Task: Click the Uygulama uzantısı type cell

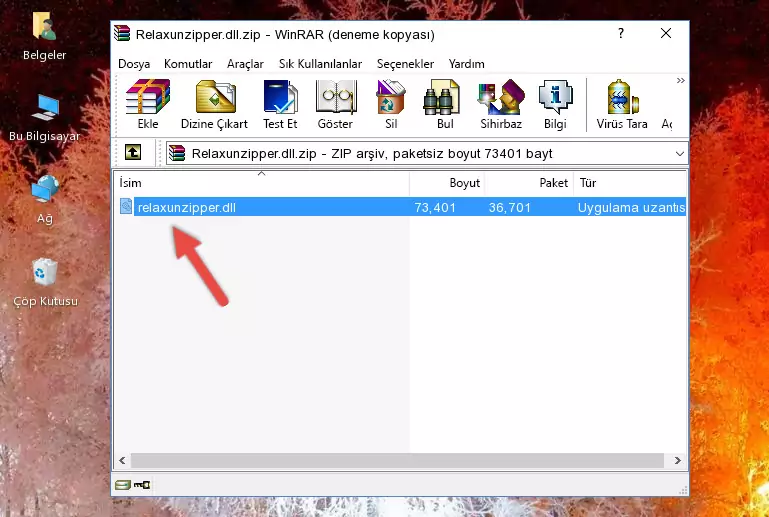Action: (631, 207)
